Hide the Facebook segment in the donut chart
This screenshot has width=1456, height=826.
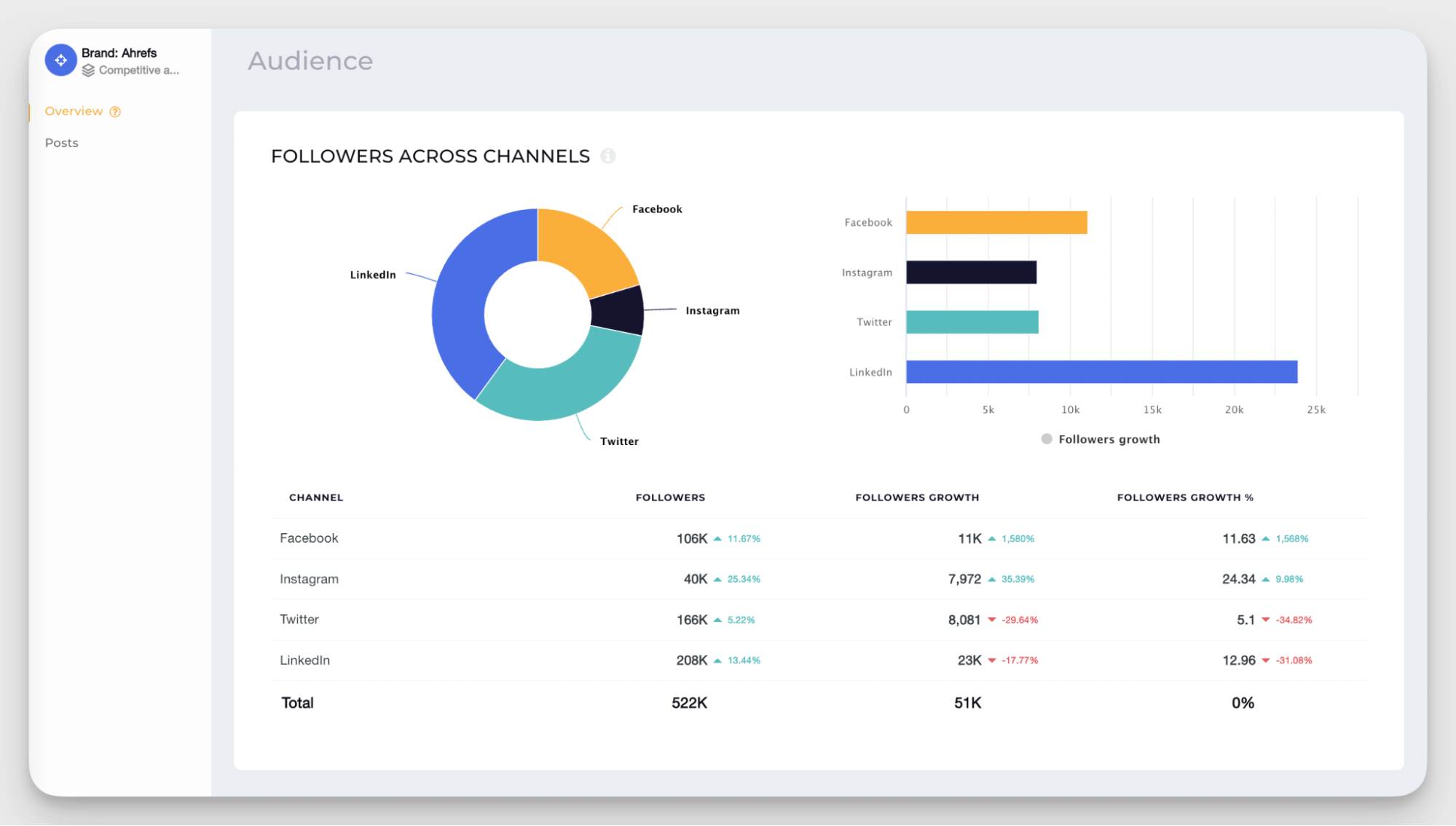click(591, 245)
